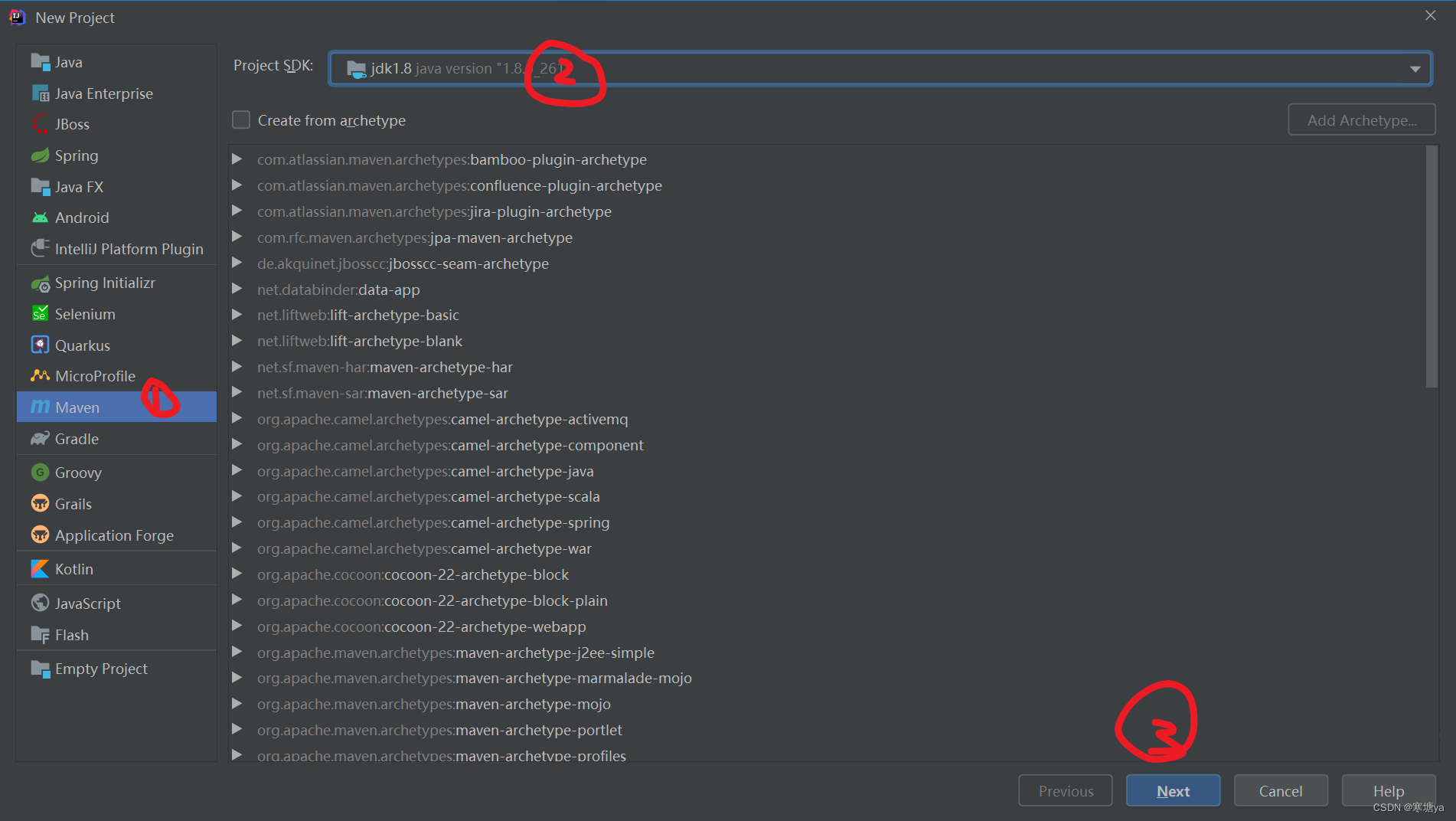Select the Spring leaf icon
Viewport: 1456px width, 821px height.
[x=40, y=155]
